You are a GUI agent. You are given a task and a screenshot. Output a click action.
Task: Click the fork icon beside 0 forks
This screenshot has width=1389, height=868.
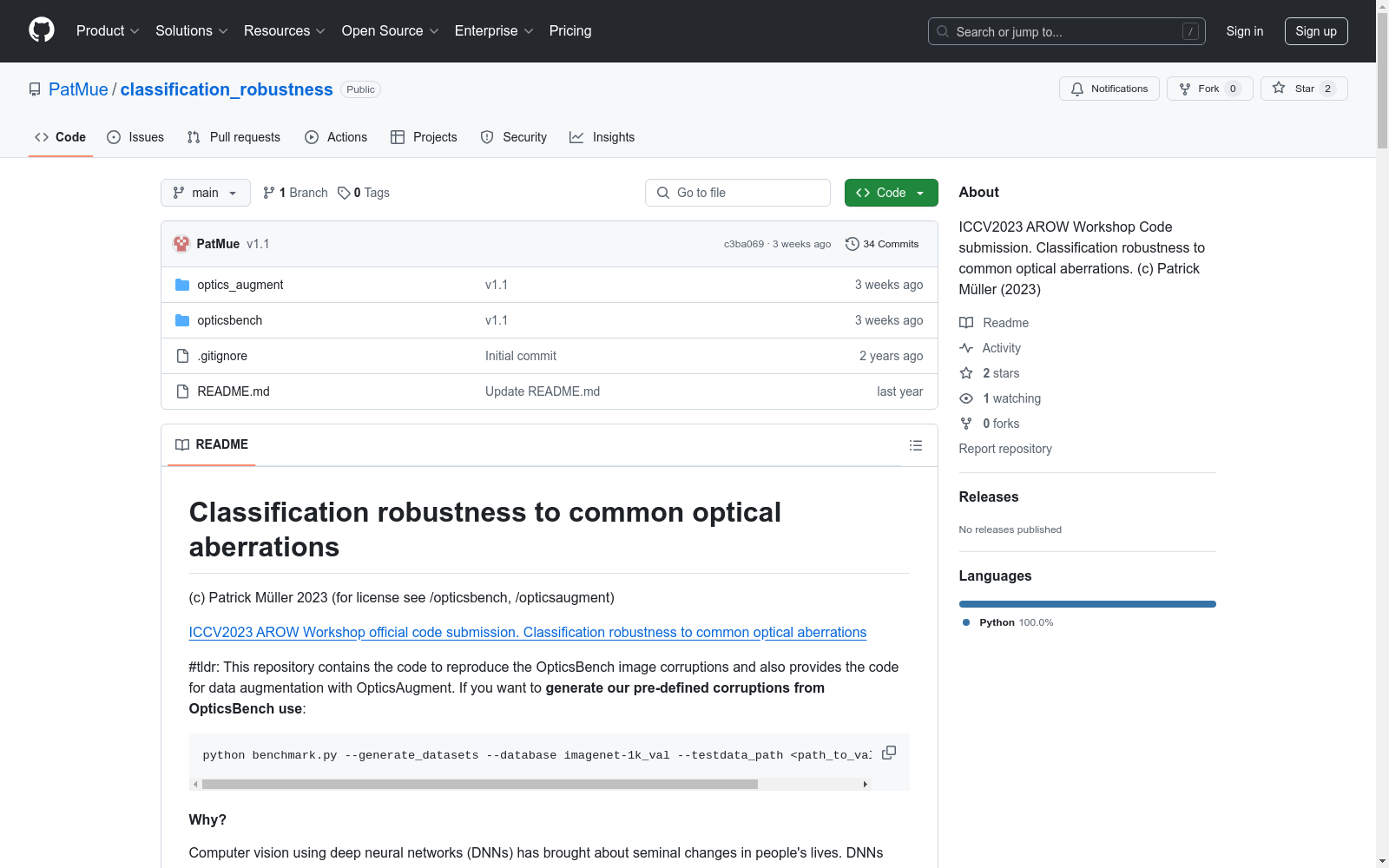coord(966,424)
